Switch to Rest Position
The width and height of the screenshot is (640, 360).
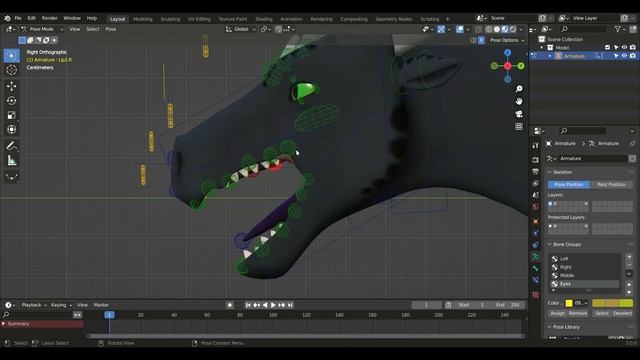[x=611, y=184]
